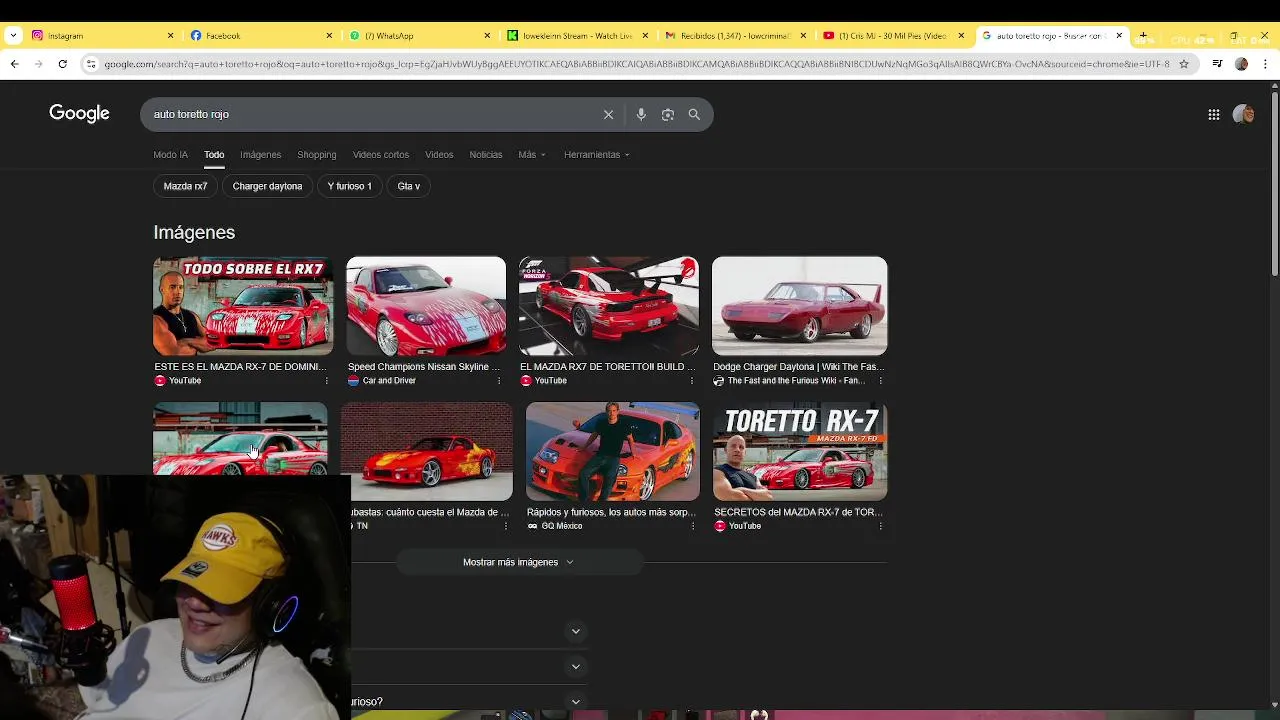Viewport: 1280px width, 720px height.
Task: Expand first related question chevron
Action: click(575, 631)
